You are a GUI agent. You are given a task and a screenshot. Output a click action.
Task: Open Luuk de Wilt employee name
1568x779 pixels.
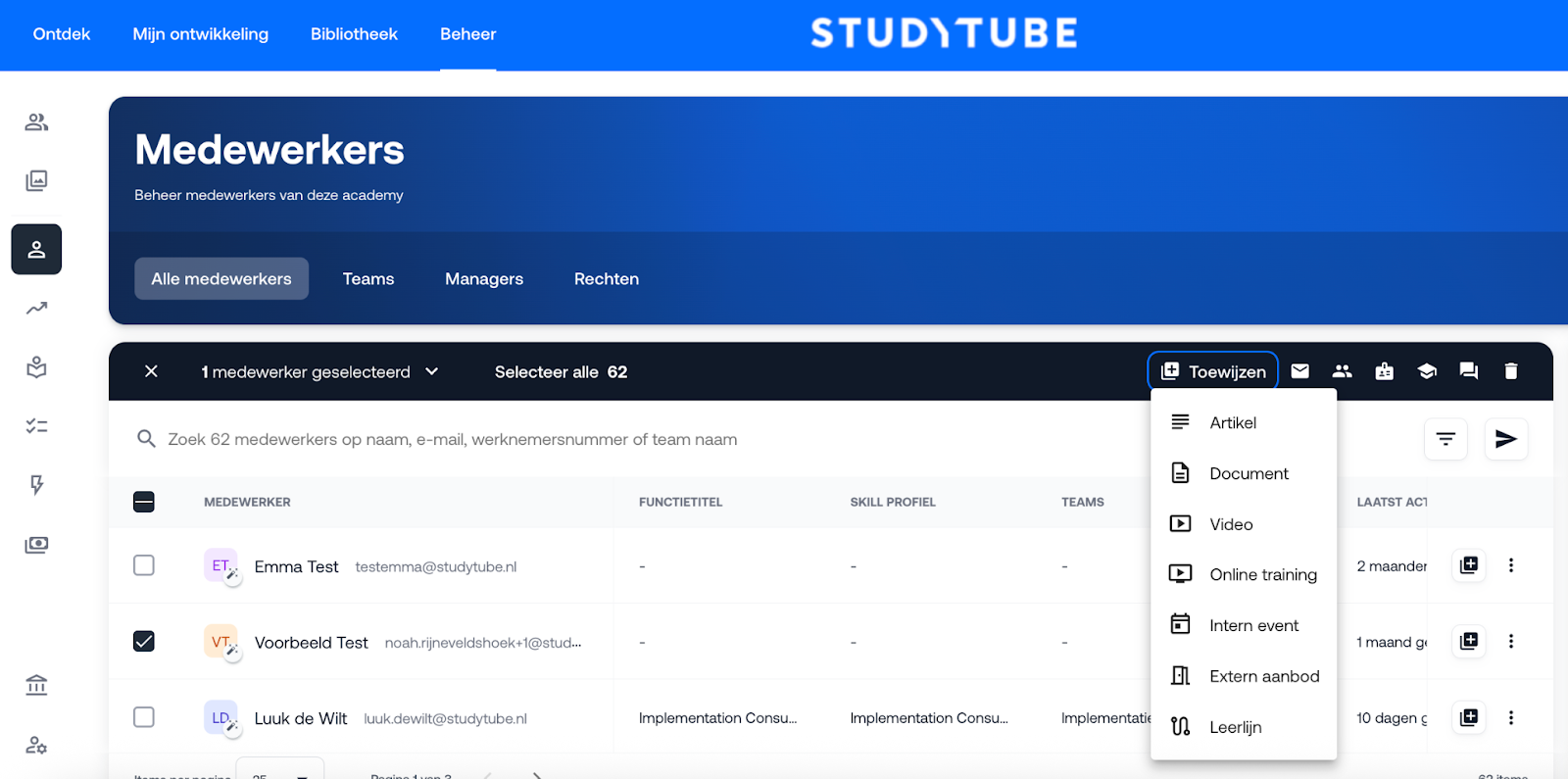tap(301, 718)
